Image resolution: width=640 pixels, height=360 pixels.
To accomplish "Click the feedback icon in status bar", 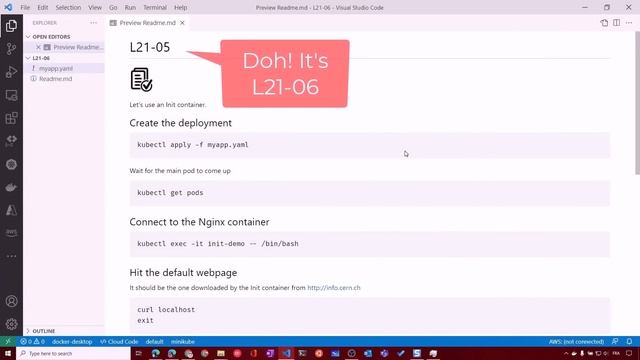I will [615, 342].
